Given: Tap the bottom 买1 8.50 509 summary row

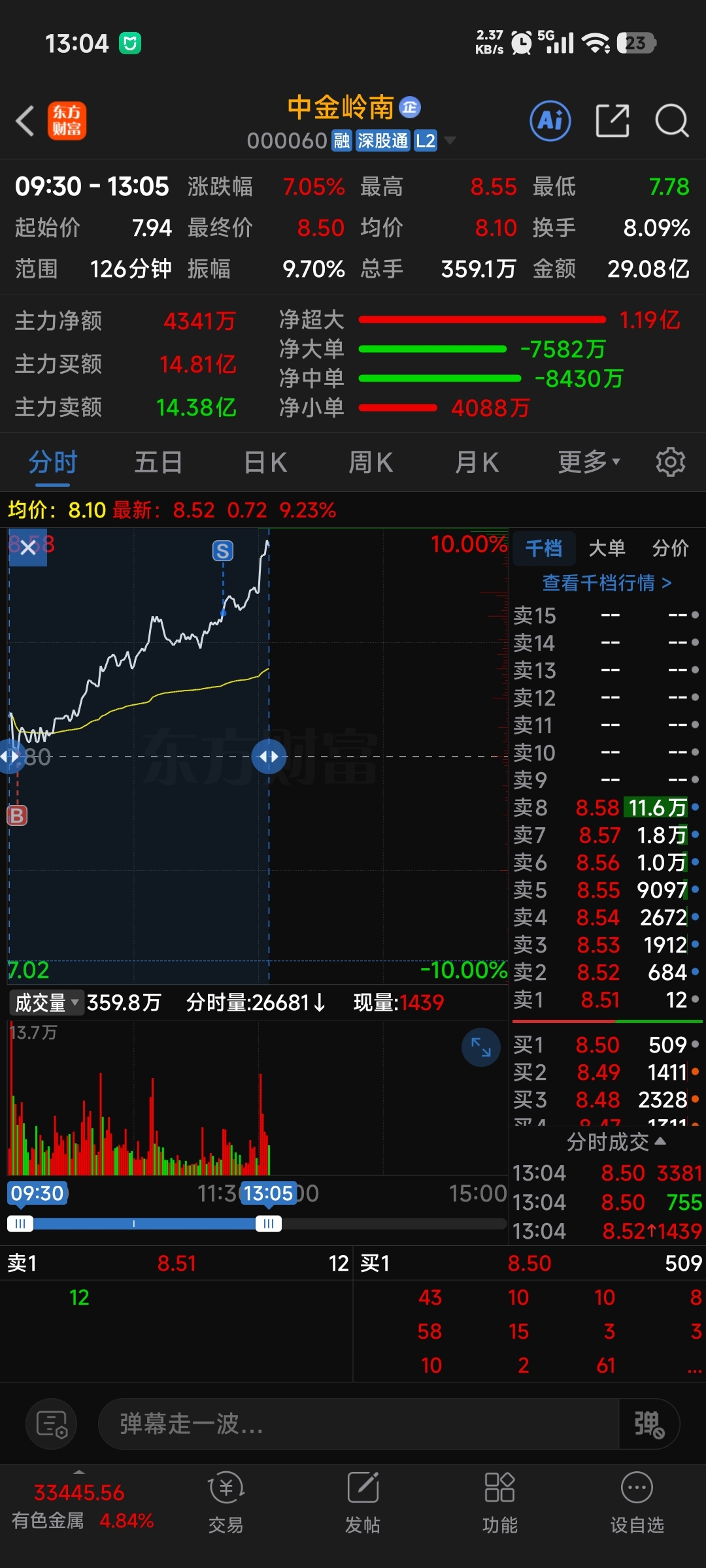Looking at the screenshot, I should pyautogui.click(x=529, y=1263).
